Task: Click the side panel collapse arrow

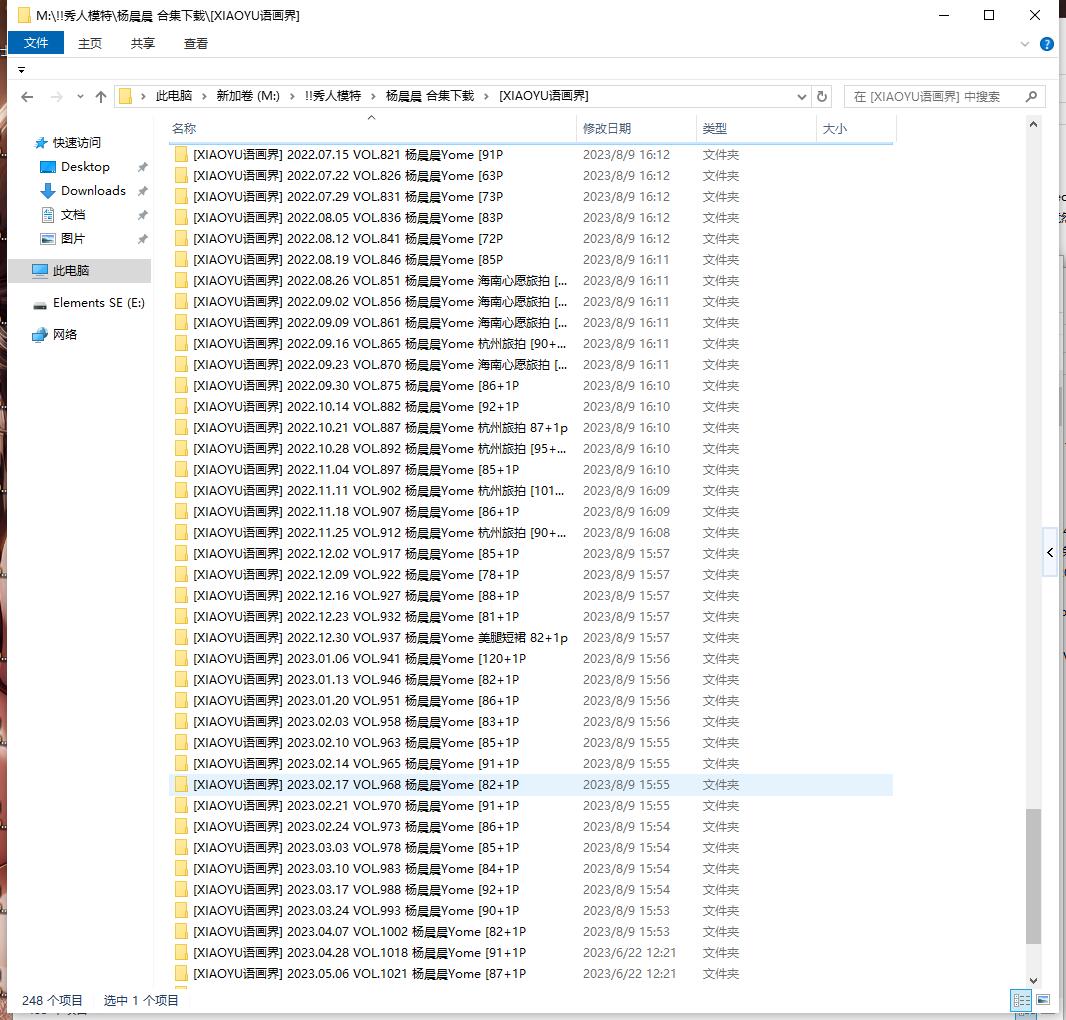Action: tap(1050, 552)
